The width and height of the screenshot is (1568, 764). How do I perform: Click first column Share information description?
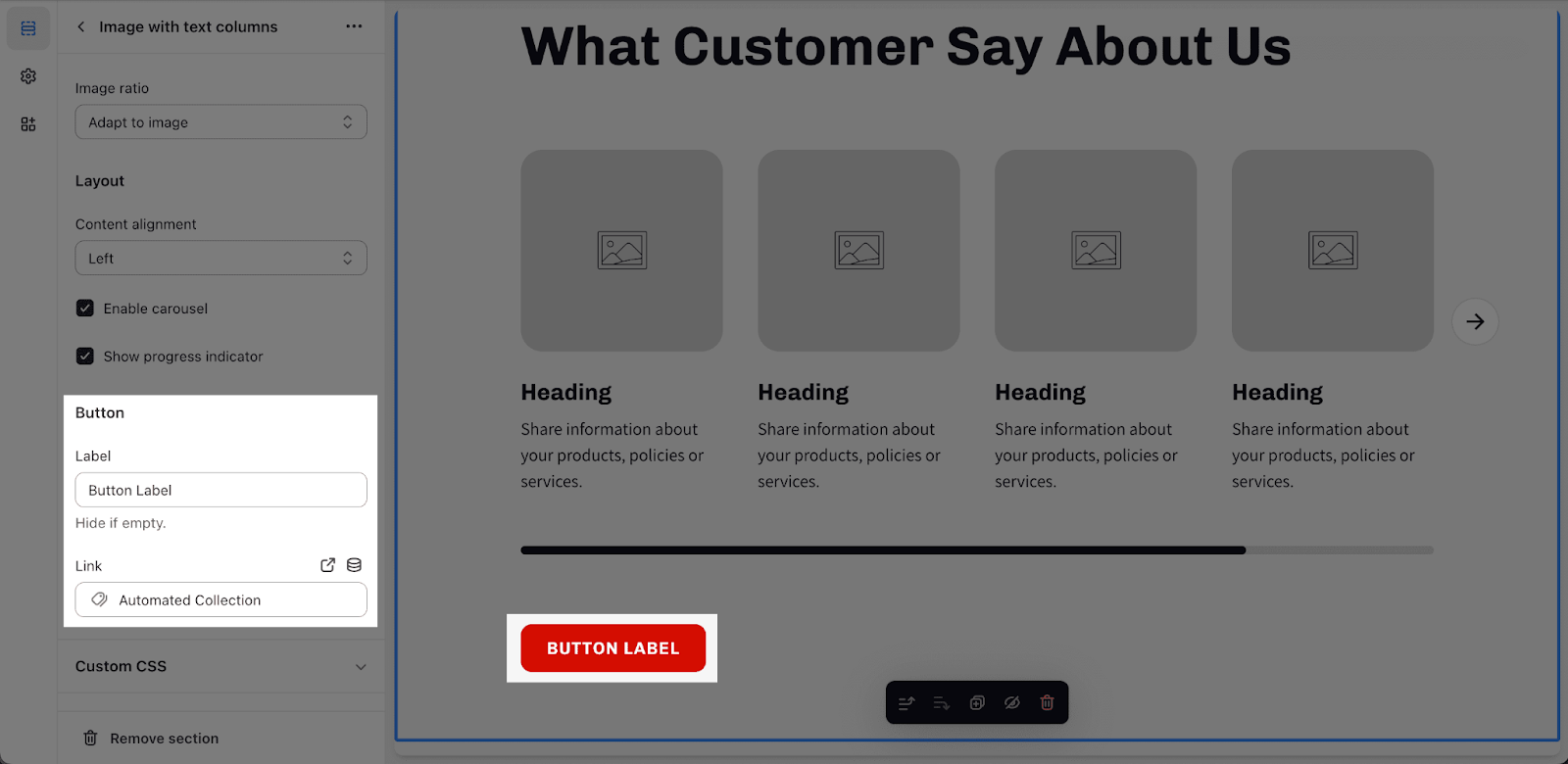tap(612, 455)
